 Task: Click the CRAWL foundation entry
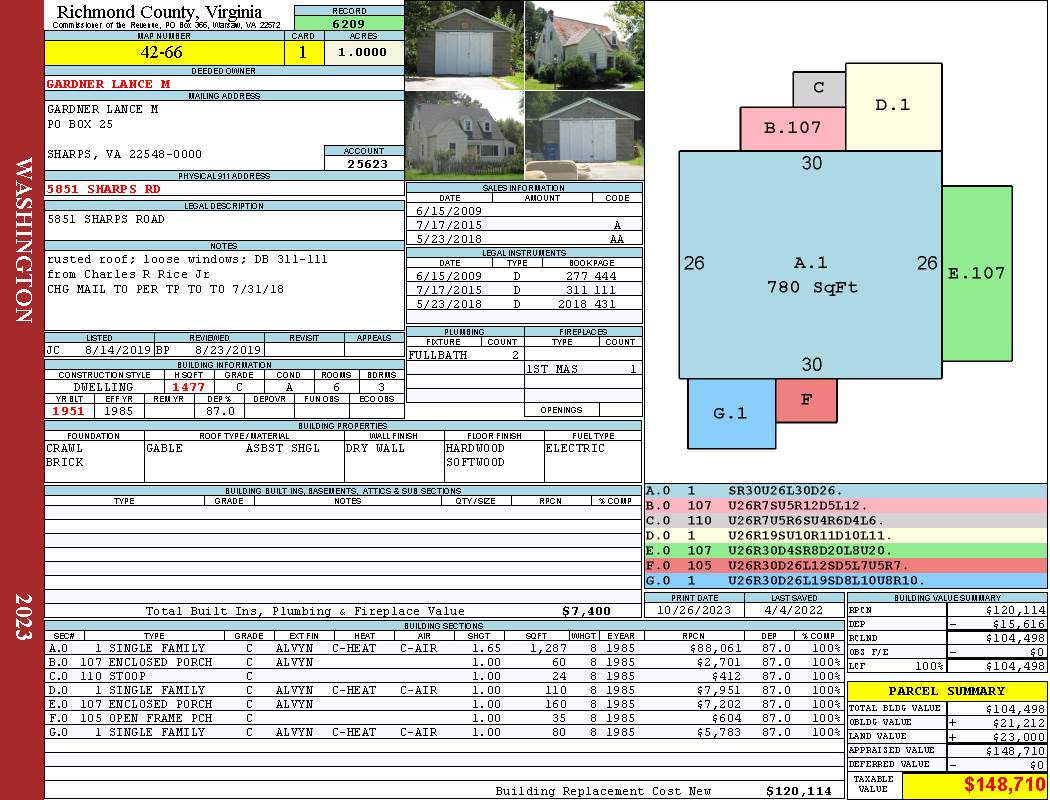64,448
